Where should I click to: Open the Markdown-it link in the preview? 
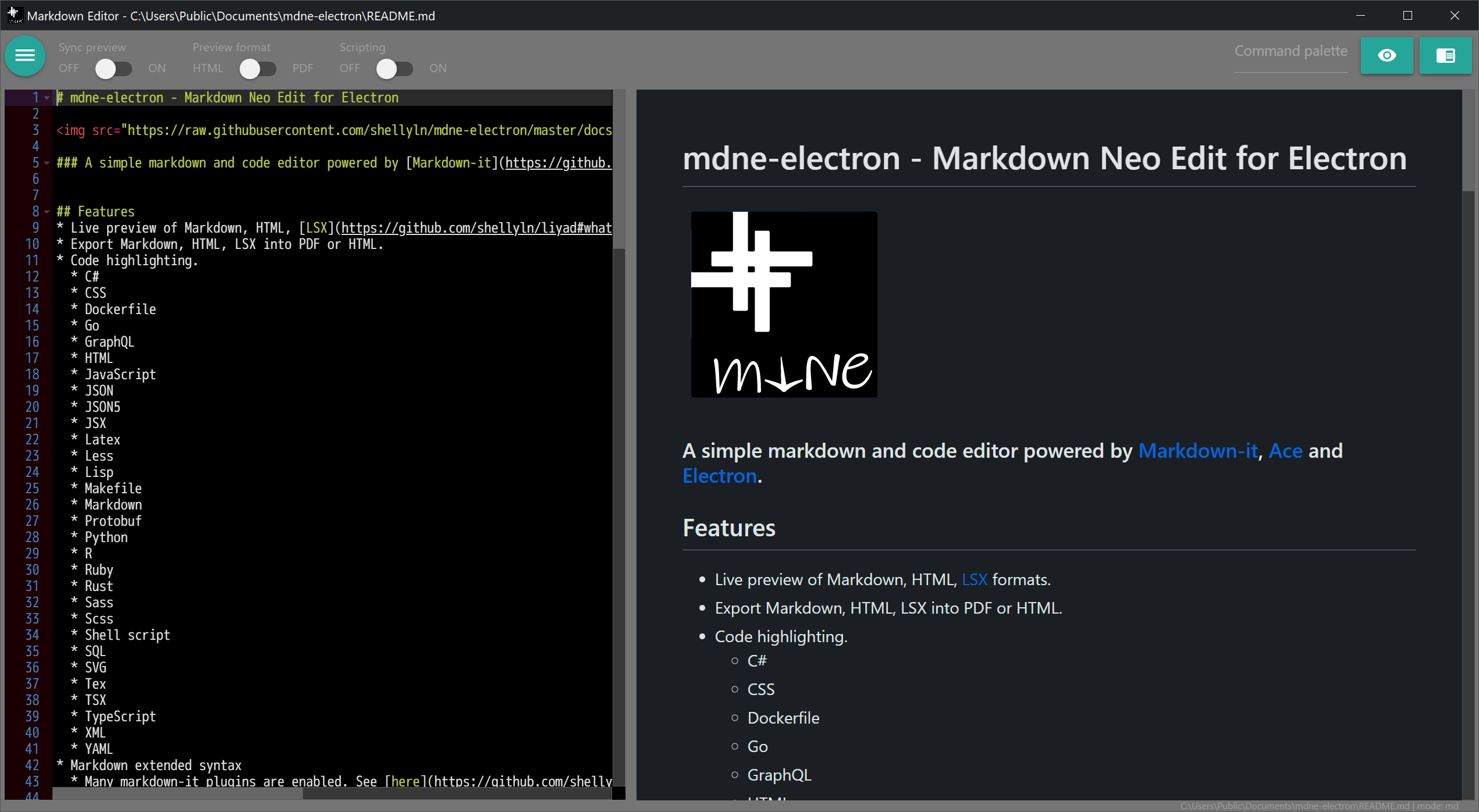coord(1197,451)
